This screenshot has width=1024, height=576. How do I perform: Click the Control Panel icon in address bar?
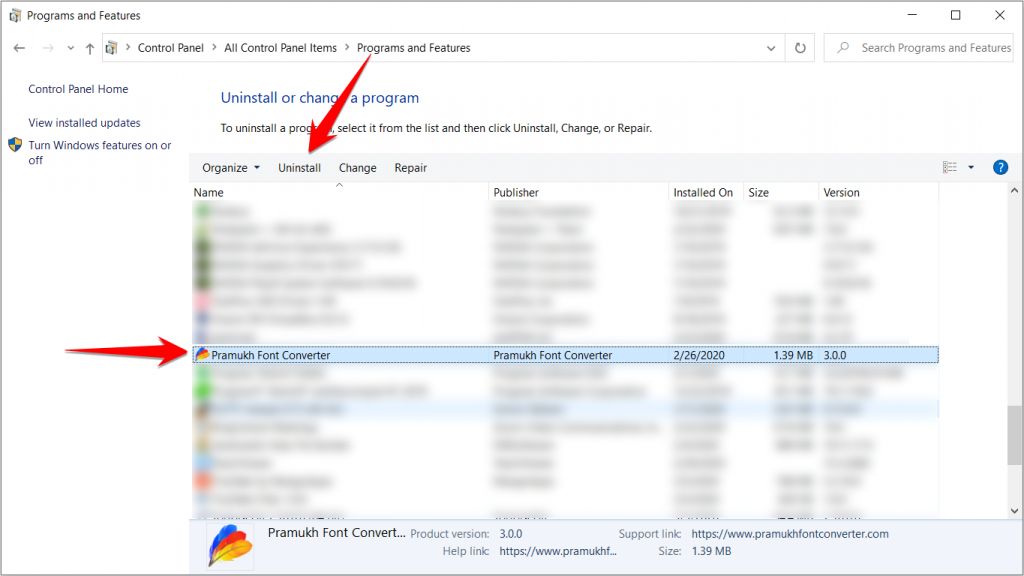tap(112, 48)
